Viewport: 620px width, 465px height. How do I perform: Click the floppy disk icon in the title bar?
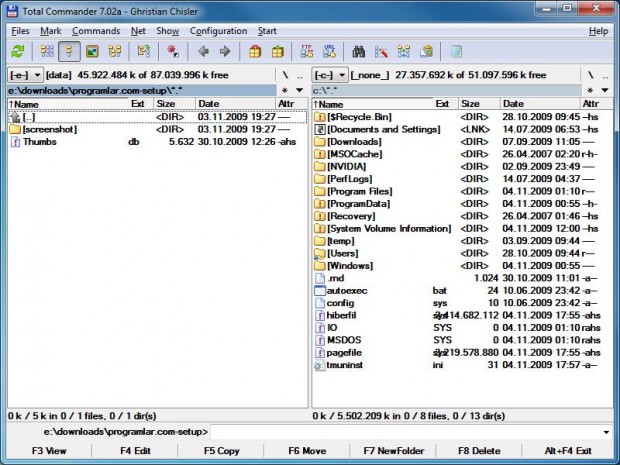[13, 11]
